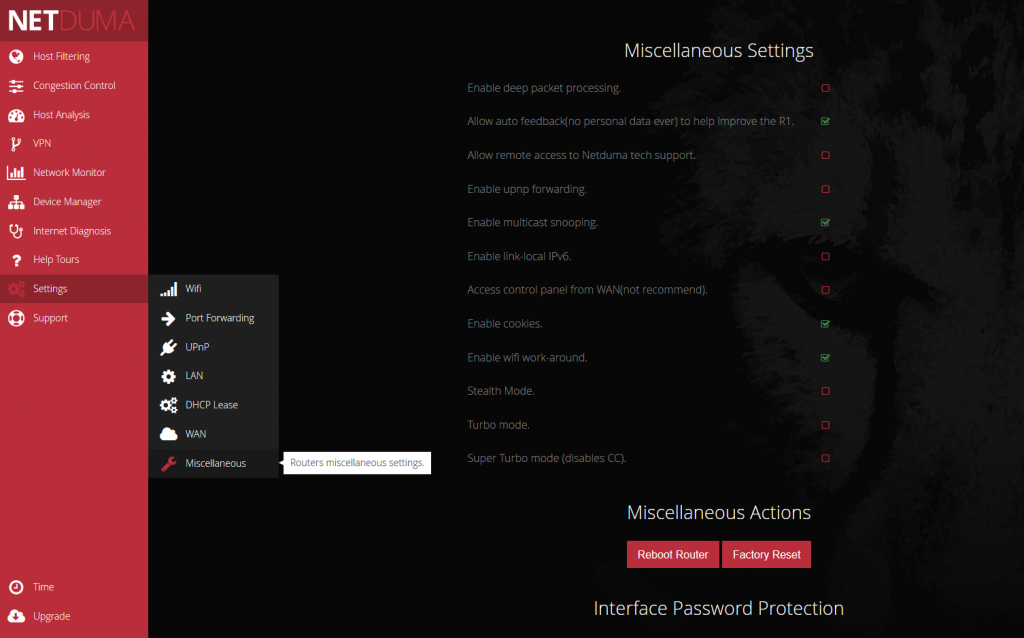
Task: Click the Factory Reset button
Action: coord(766,555)
